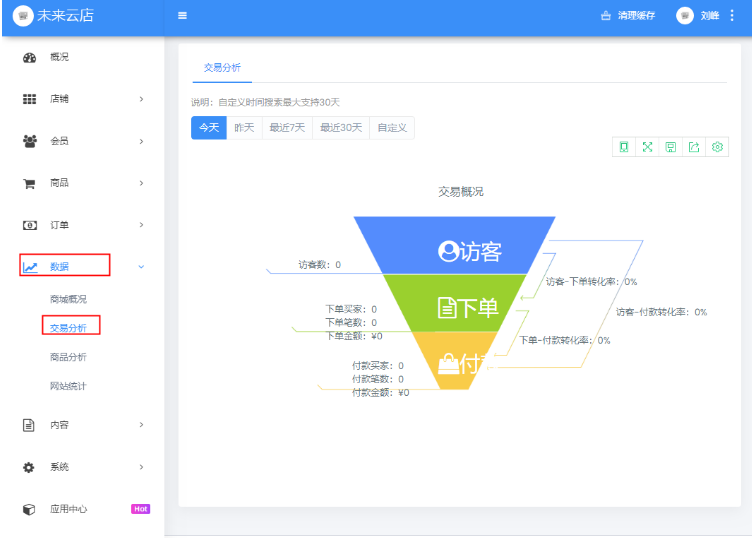The height and width of the screenshot is (538, 752).
Task: Open the three-dot more menu
Action: [732, 16]
